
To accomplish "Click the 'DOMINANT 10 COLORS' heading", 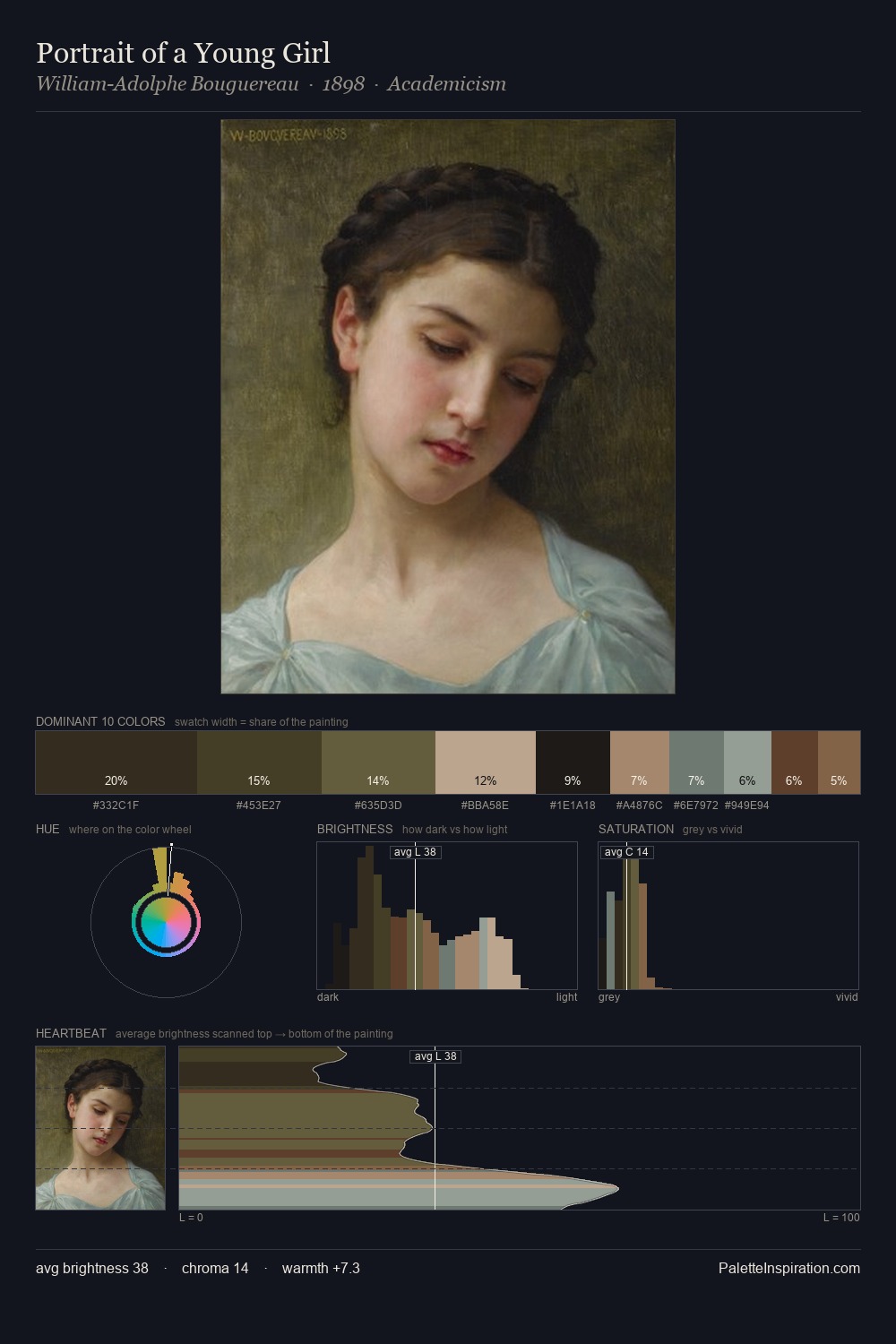I will tap(100, 721).
